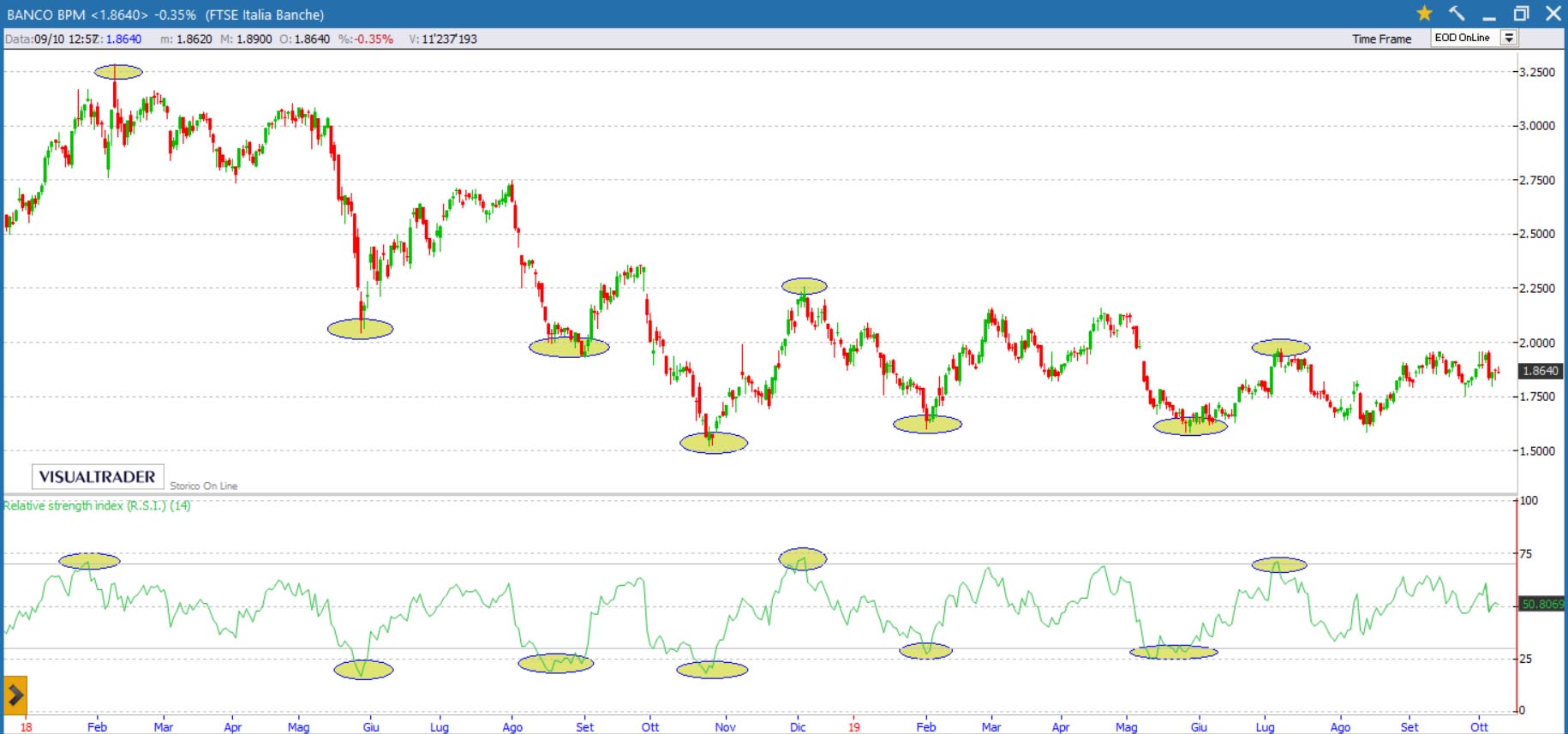
Task: Expand the side panel yellow arrow
Action: pos(15,695)
